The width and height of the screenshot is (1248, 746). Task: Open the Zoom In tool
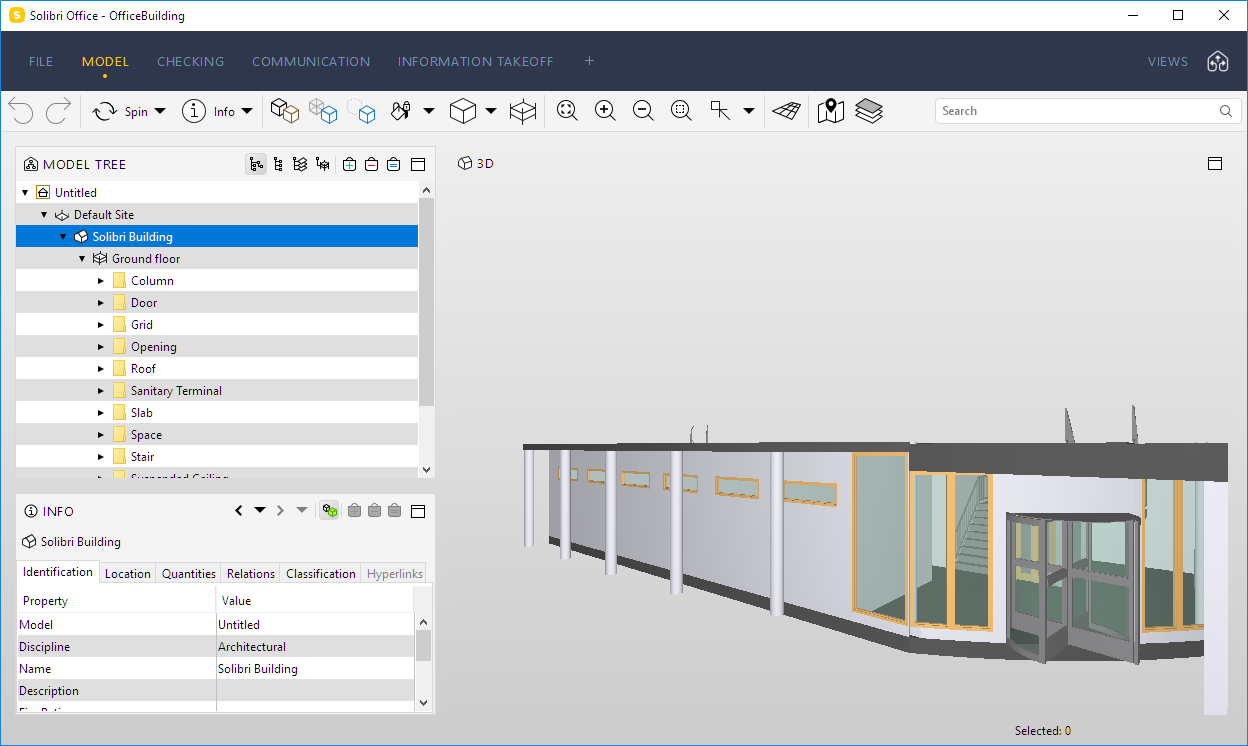(605, 111)
